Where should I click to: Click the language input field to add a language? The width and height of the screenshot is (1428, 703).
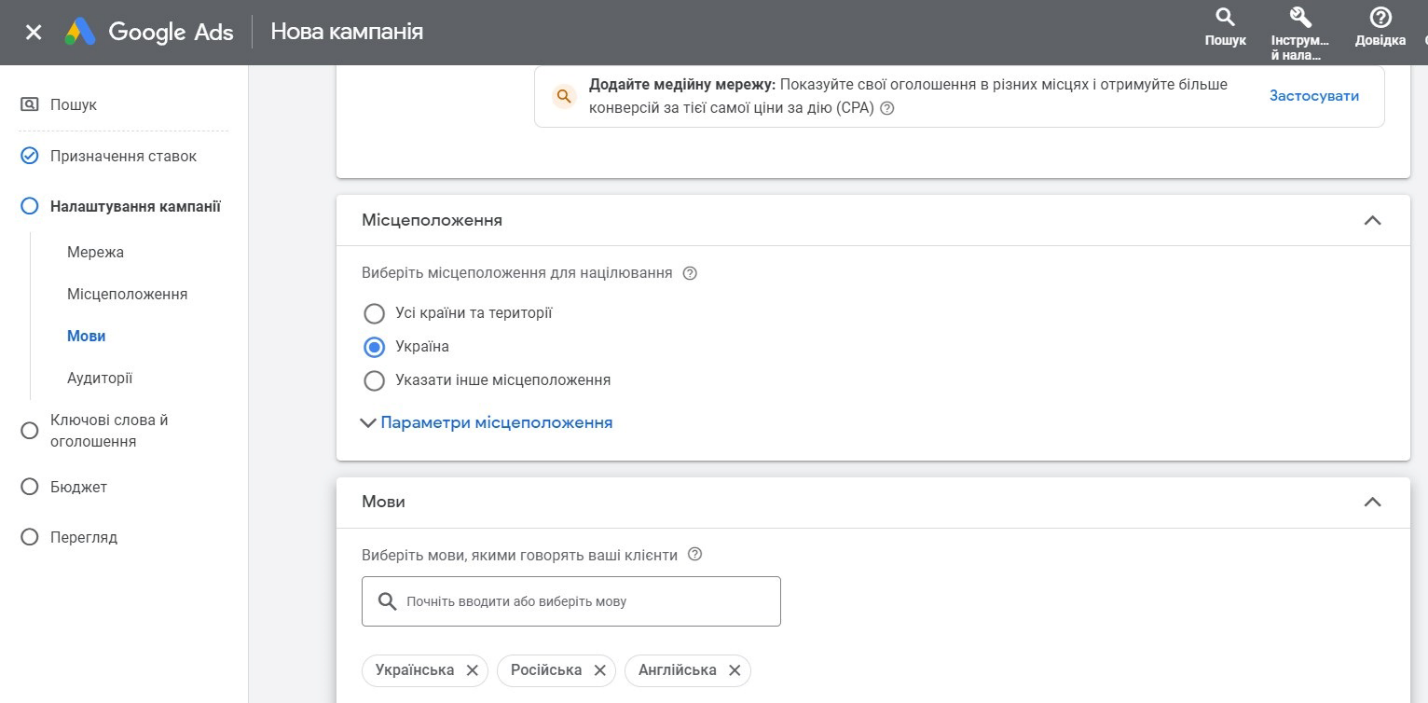tap(570, 600)
